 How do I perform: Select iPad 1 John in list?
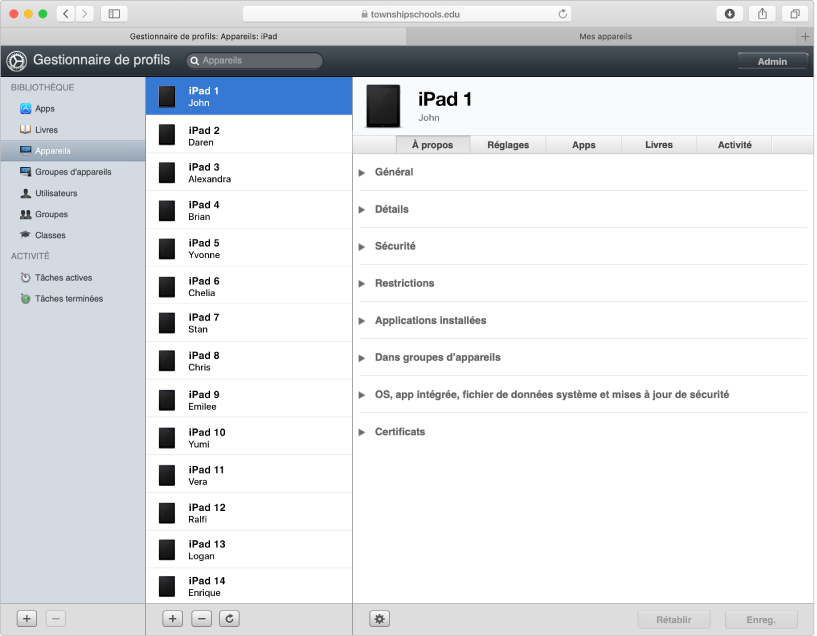pyautogui.click(x=249, y=96)
